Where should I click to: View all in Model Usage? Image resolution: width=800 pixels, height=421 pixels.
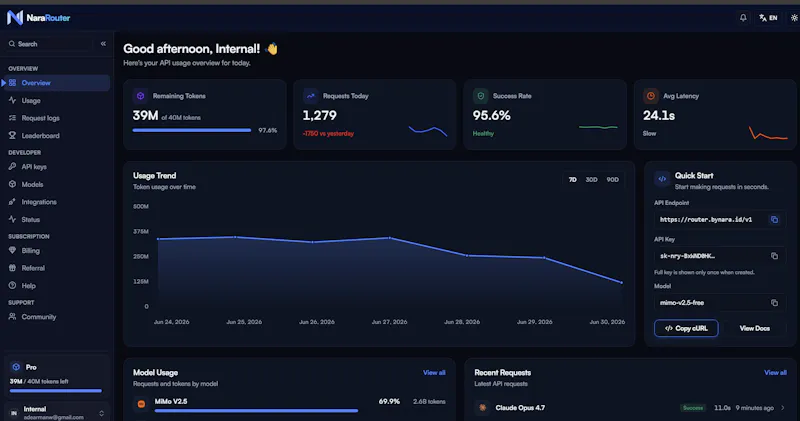[434, 373]
